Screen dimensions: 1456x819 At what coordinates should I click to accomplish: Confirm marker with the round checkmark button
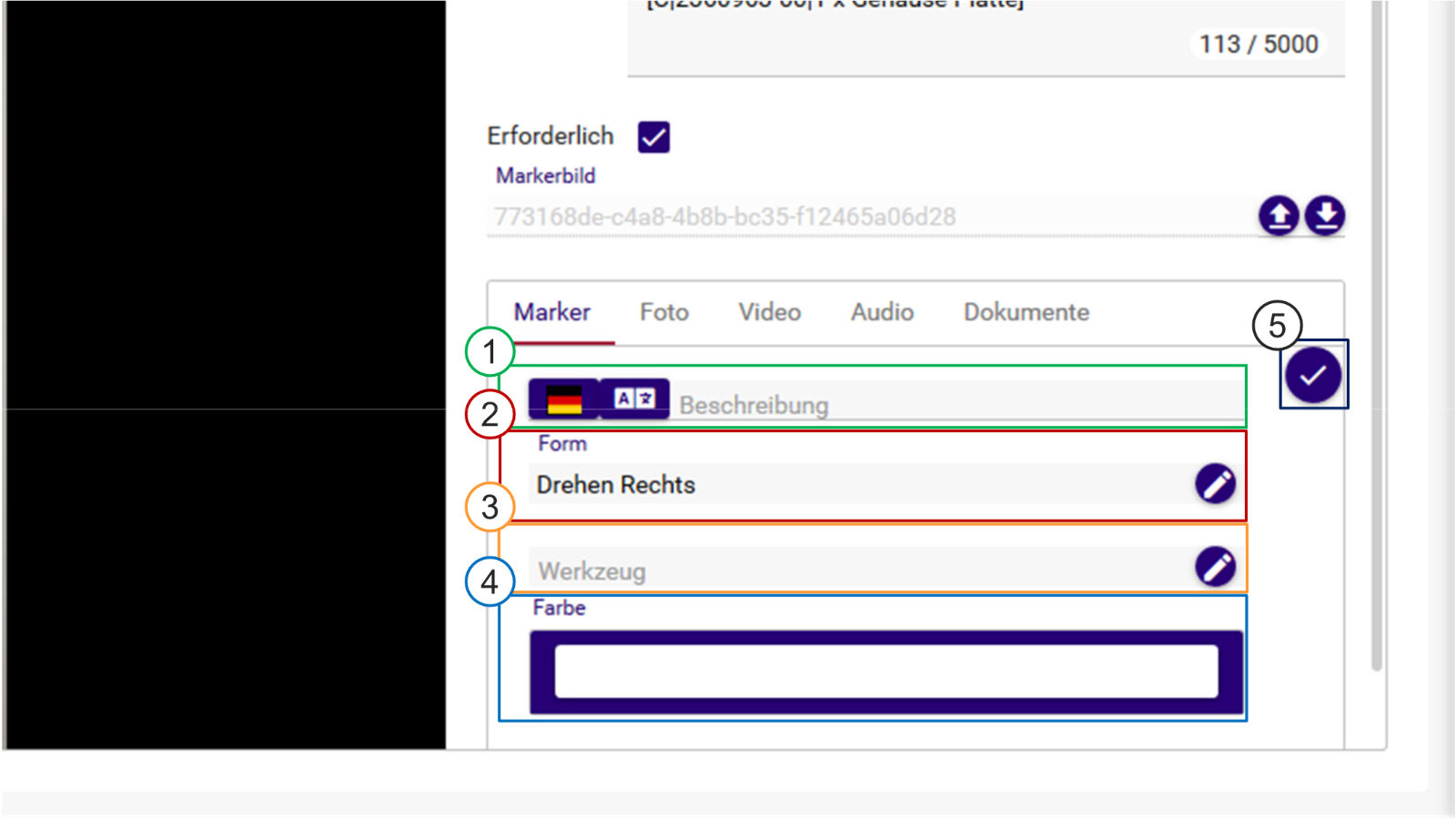pyautogui.click(x=1312, y=375)
